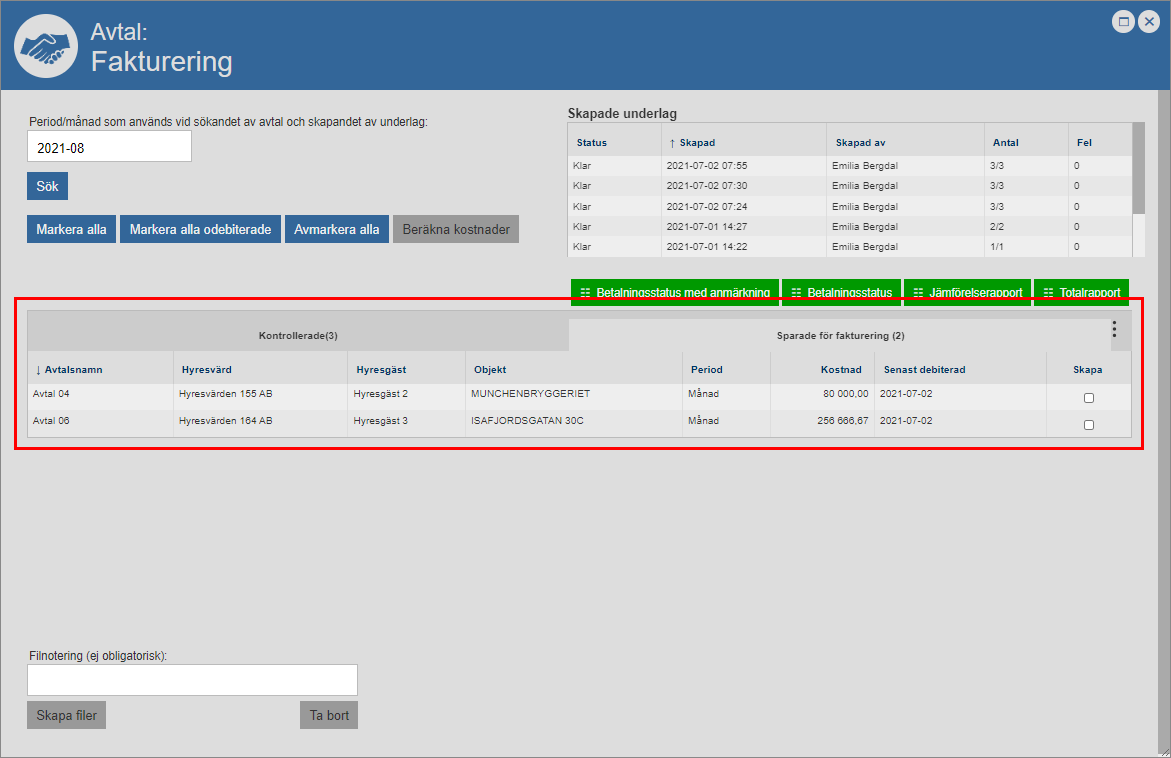The height and width of the screenshot is (758, 1171).
Task: Close the Fakturering window
Action: point(1148,22)
